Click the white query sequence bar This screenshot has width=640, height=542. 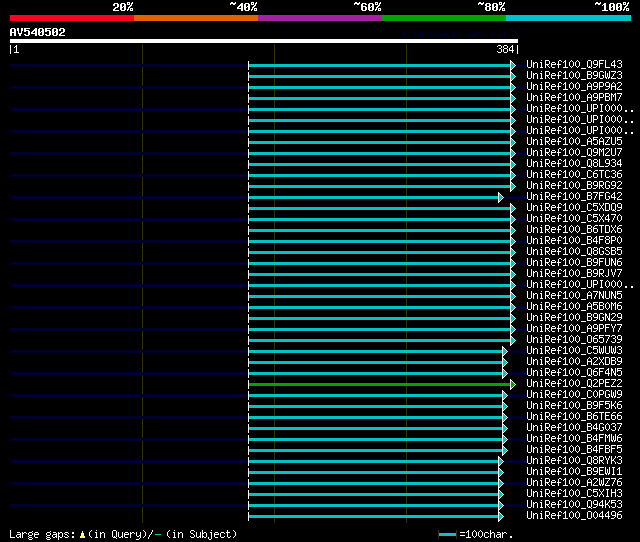tap(264, 41)
